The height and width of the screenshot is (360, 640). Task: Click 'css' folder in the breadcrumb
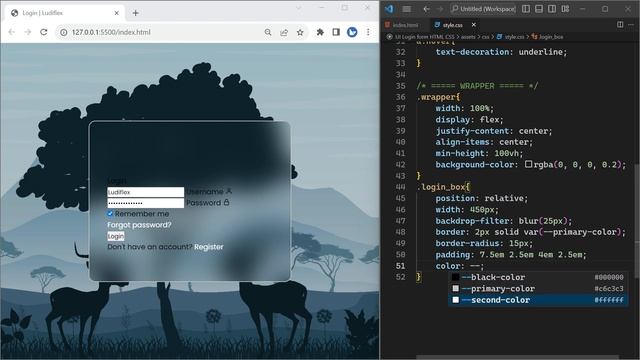coord(485,37)
